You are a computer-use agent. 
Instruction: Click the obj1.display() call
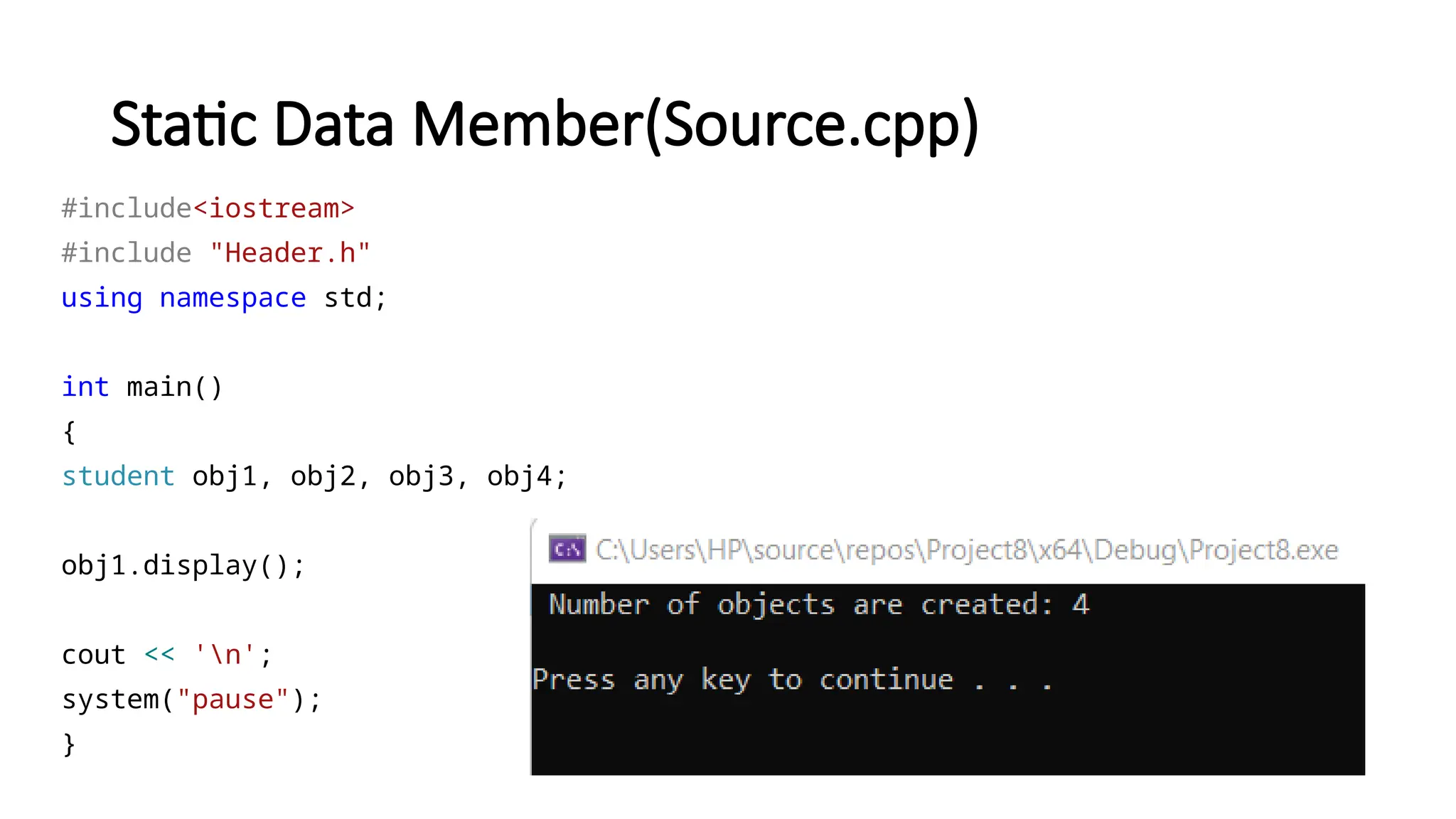(183, 566)
